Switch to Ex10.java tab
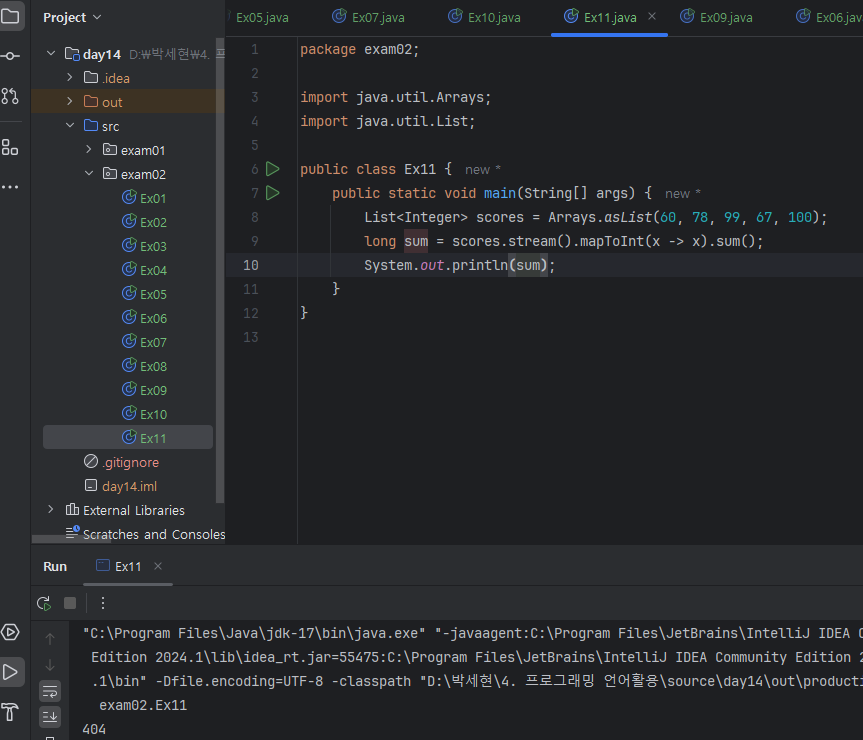 [485, 18]
